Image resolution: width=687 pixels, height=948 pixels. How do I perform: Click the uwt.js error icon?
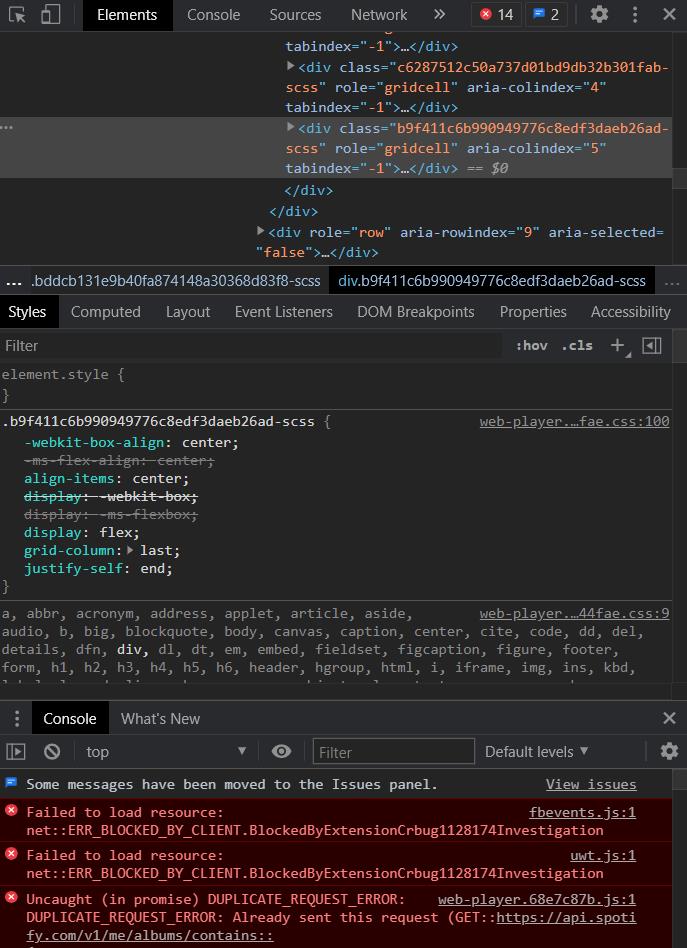tap(11, 854)
